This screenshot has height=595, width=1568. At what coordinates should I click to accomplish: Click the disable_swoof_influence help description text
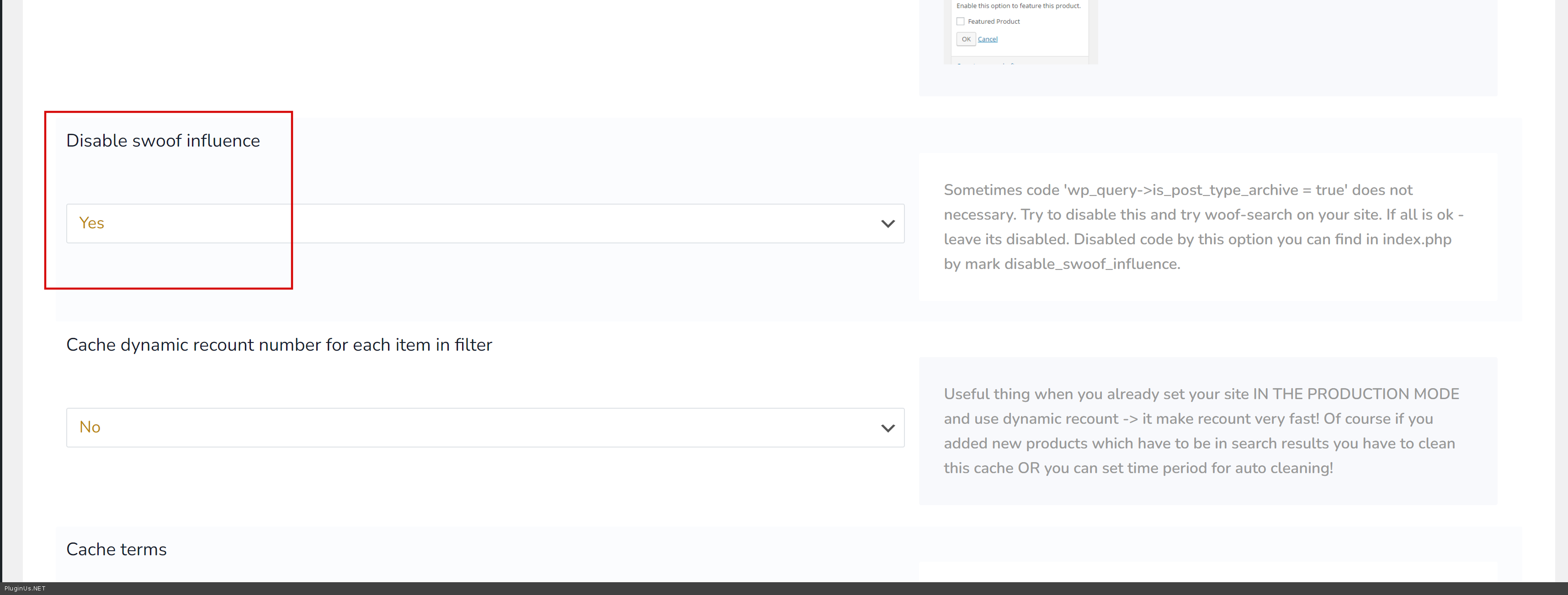point(1203,227)
